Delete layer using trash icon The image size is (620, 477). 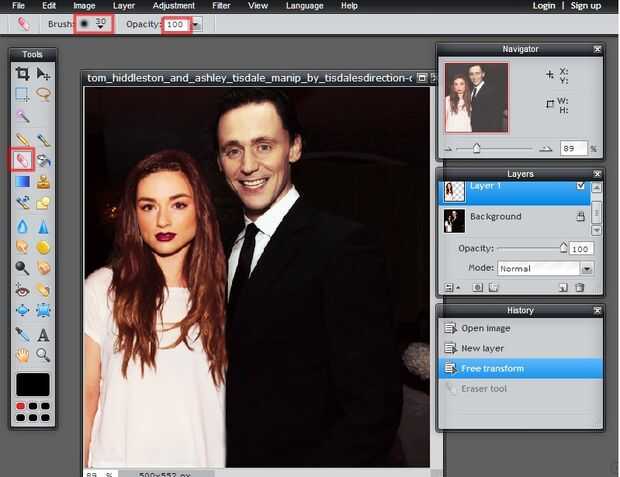(x=580, y=287)
